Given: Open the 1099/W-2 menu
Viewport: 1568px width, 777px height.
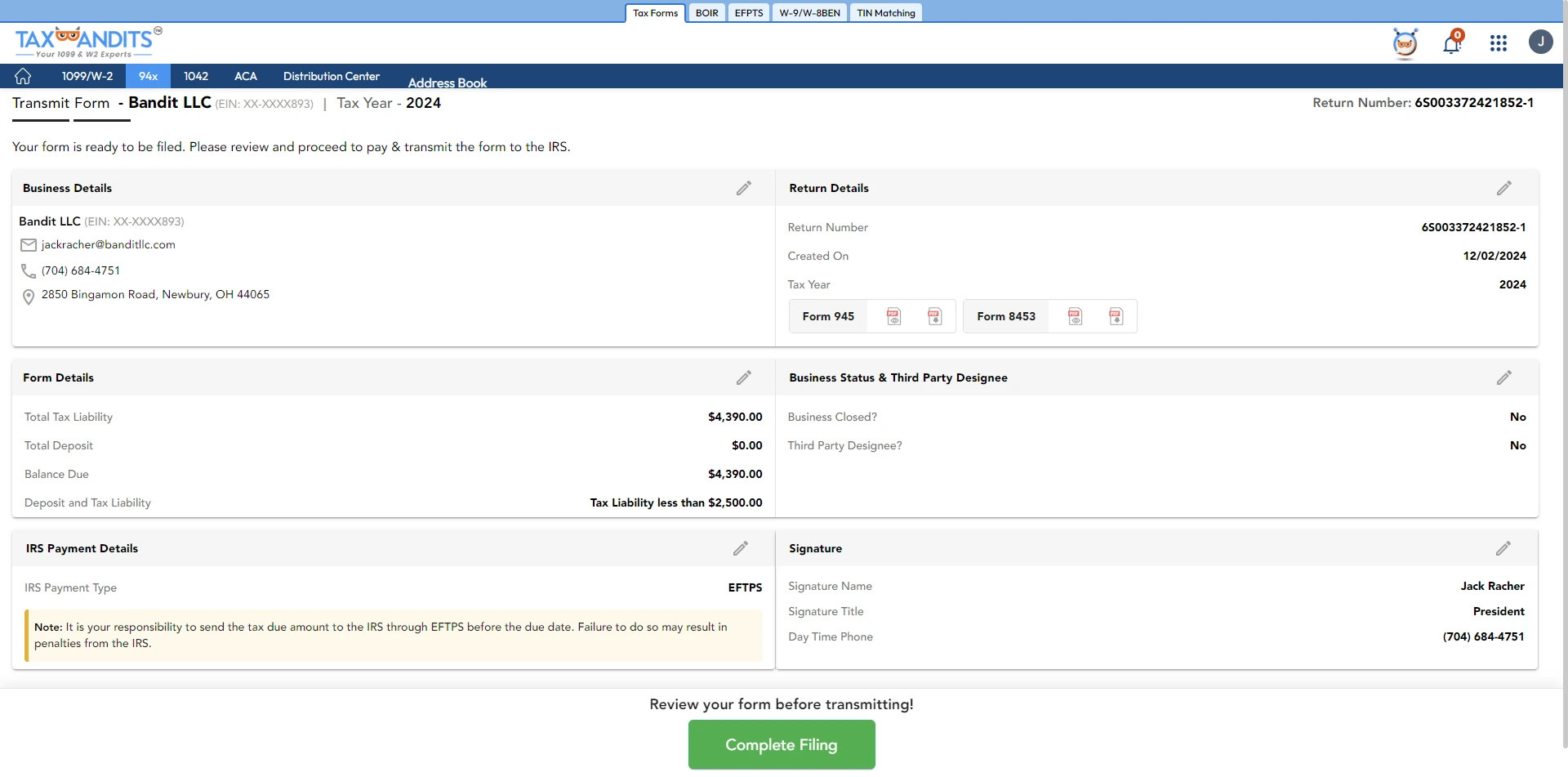Looking at the screenshot, I should [87, 76].
